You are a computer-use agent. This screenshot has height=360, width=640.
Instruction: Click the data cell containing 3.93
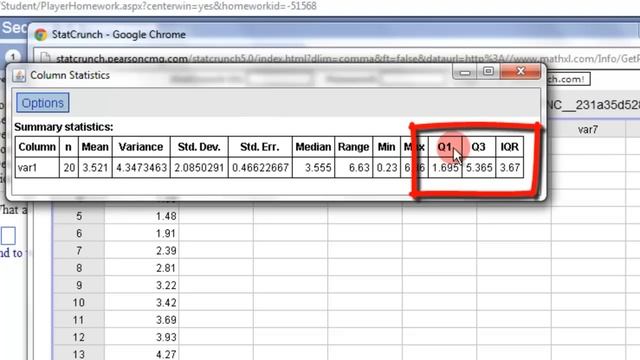[x=142, y=337]
